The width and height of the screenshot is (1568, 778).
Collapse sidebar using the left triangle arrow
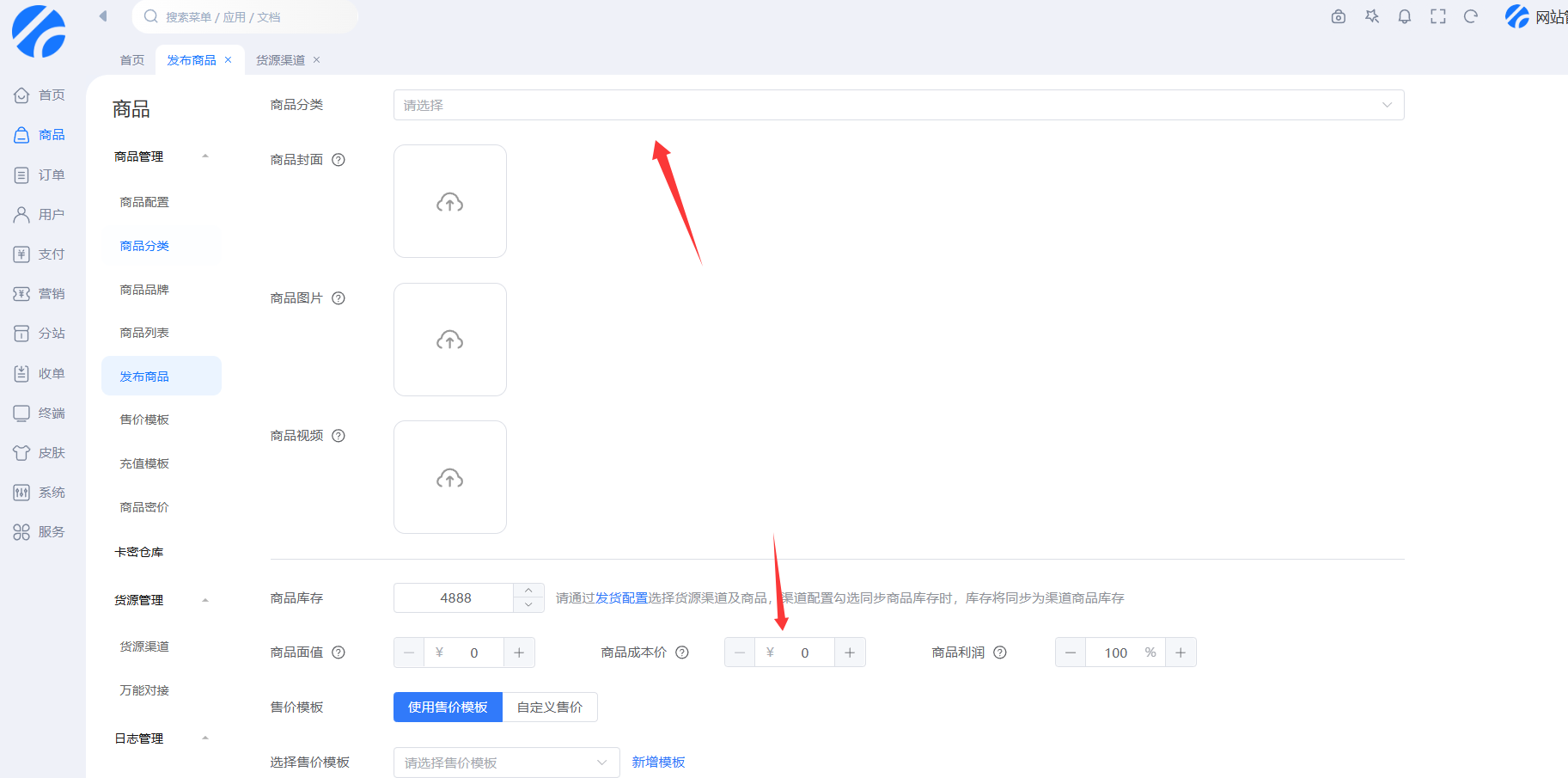tap(103, 15)
